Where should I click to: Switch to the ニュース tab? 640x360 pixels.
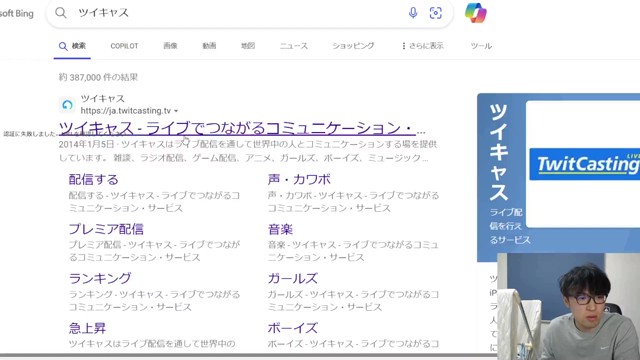pyautogui.click(x=294, y=46)
